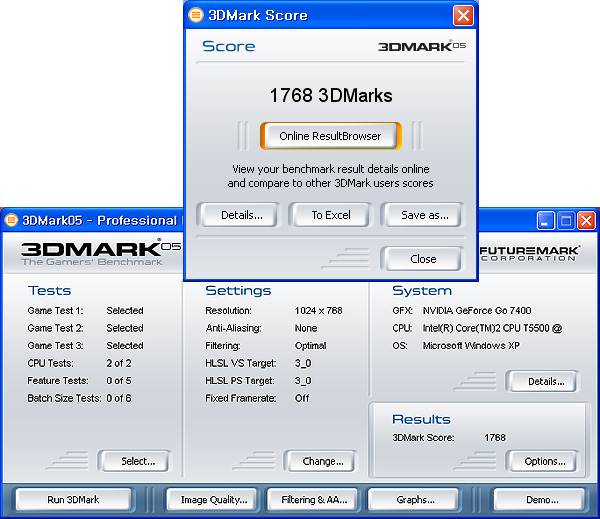This screenshot has width=600, height=519.
Task: Click the Settings section heading
Action: pyautogui.click(x=238, y=291)
